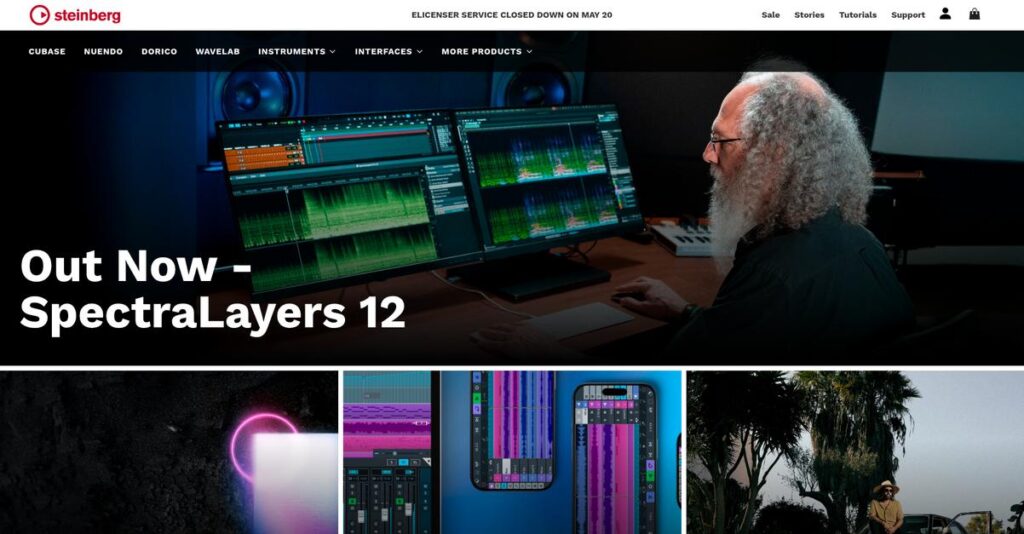Go to the Support page
Screen dimensions: 1024x534
point(908,15)
